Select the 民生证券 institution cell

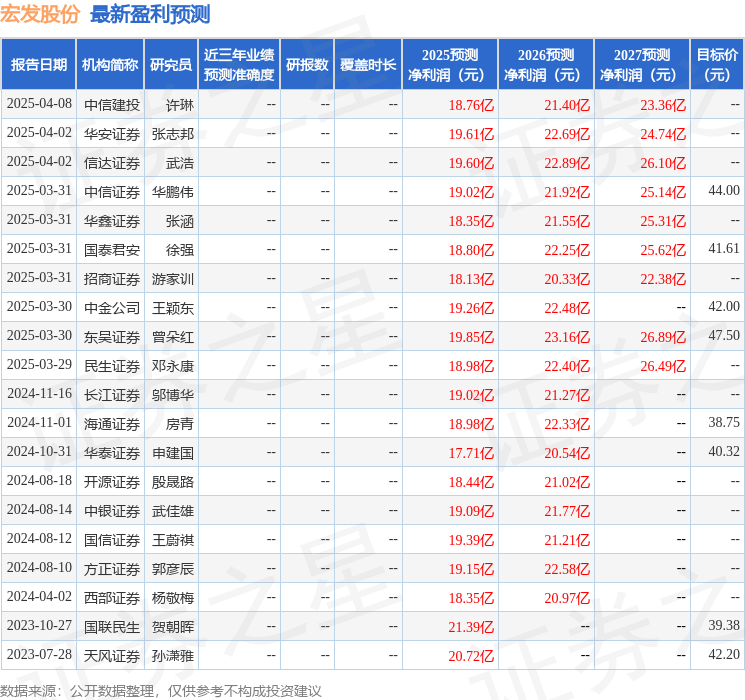[112, 366]
